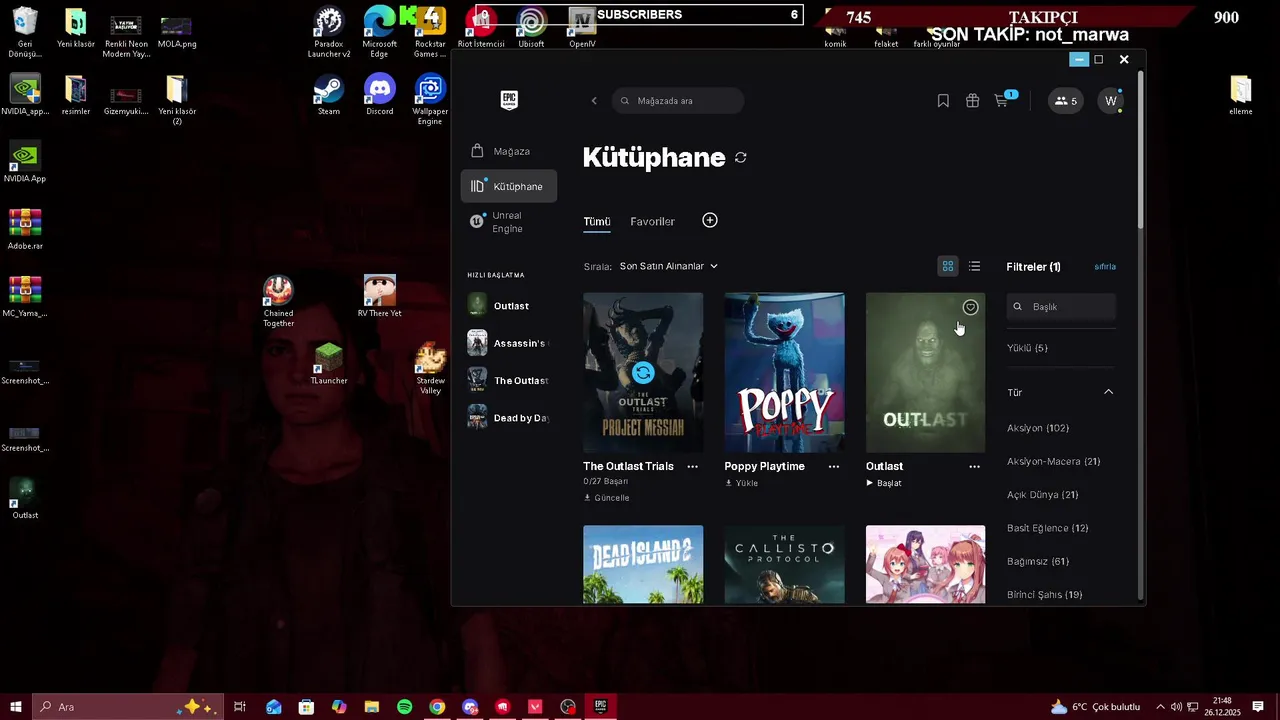Click Yükle under Poppy Playtime
The width and height of the screenshot is (1280, 720).
pos(742,483)
